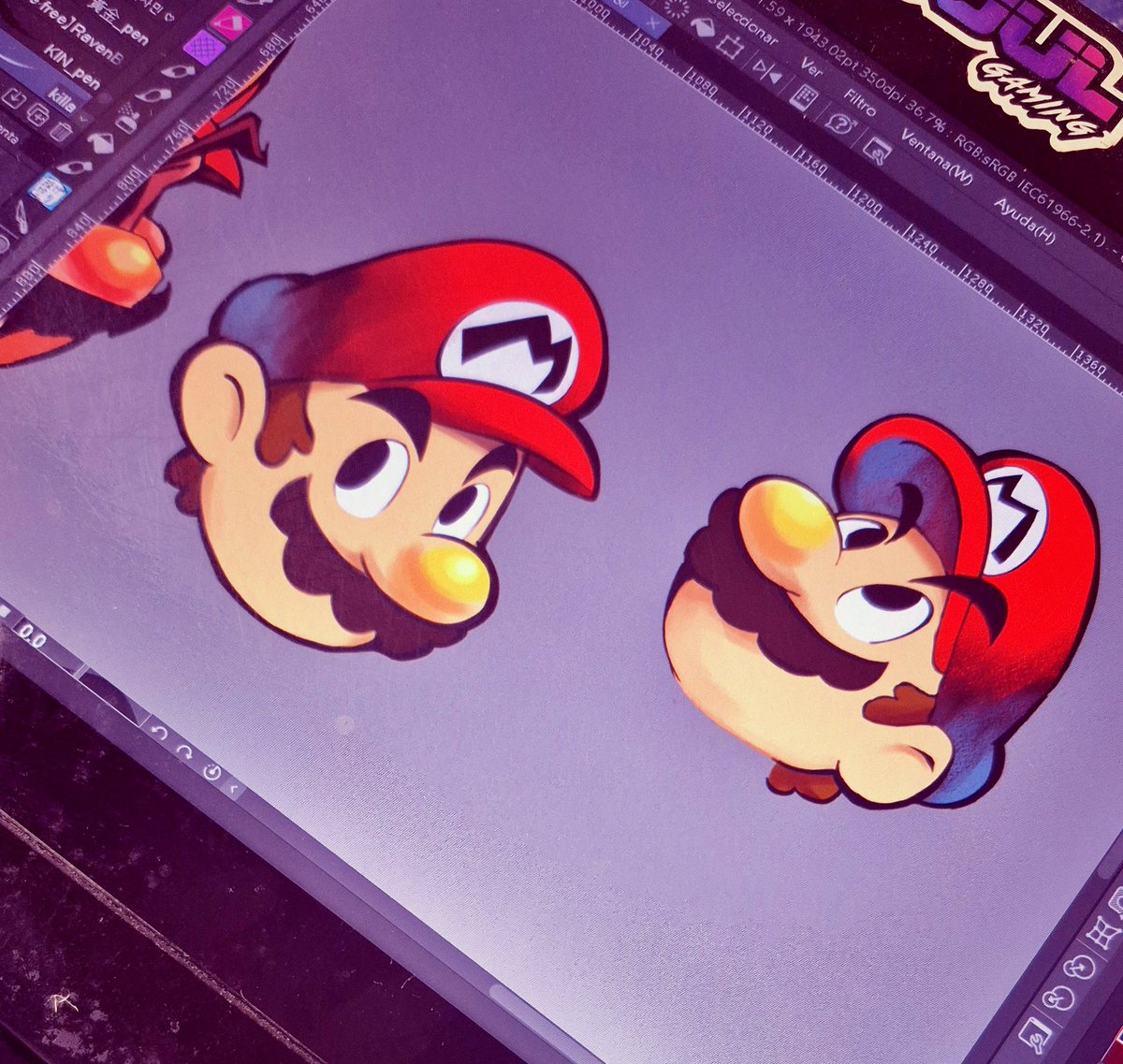Select the KIN_pen sub tool

pos(72,67)
